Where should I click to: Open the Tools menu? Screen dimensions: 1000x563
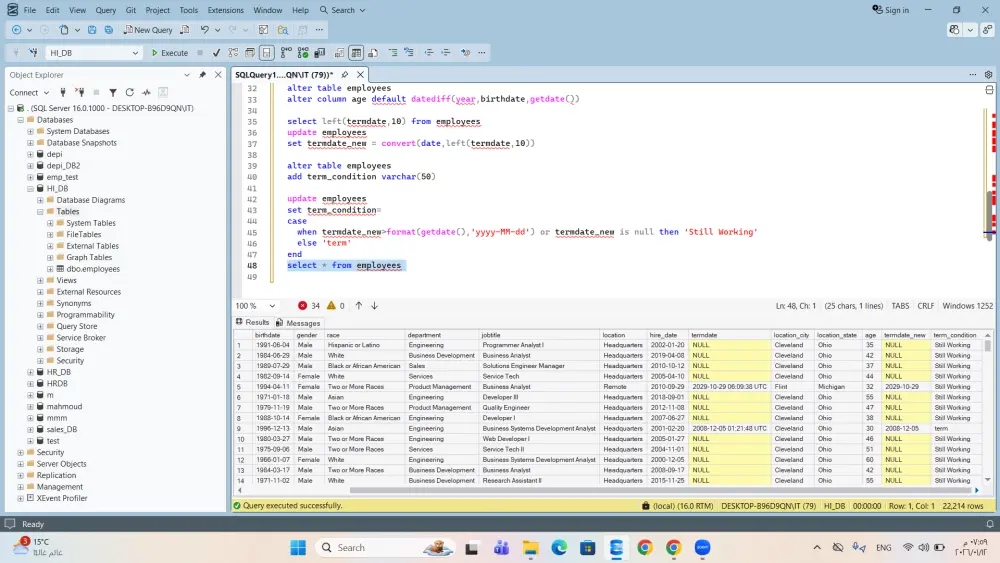(x=188, y=10)
